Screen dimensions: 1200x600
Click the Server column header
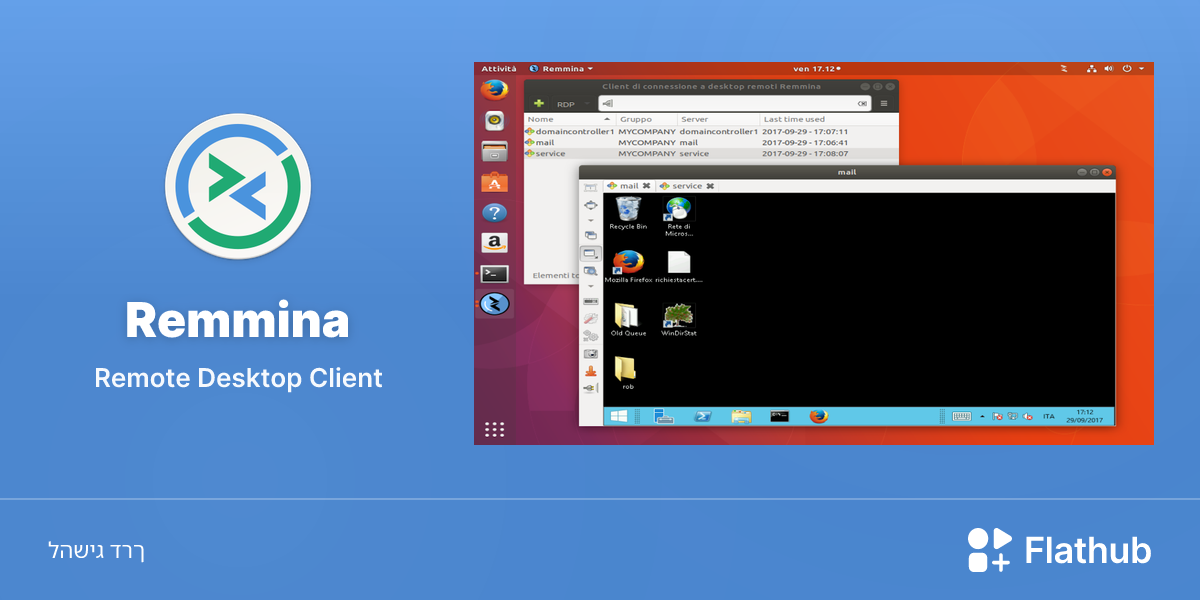(719, 119)
